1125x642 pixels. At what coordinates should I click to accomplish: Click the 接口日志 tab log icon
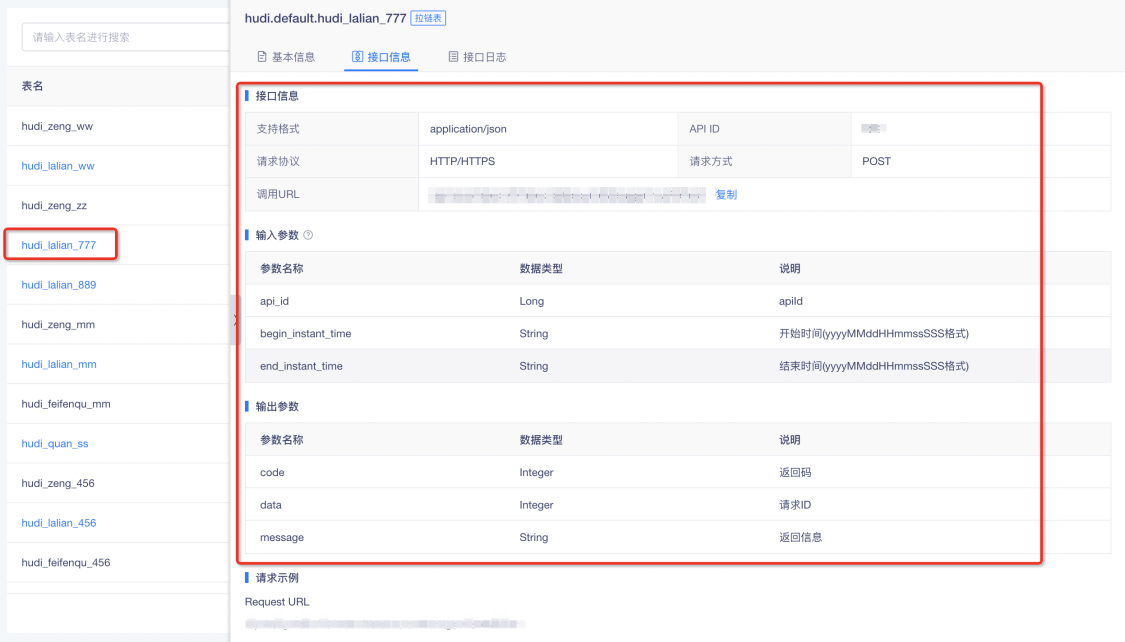click(453, 57)
